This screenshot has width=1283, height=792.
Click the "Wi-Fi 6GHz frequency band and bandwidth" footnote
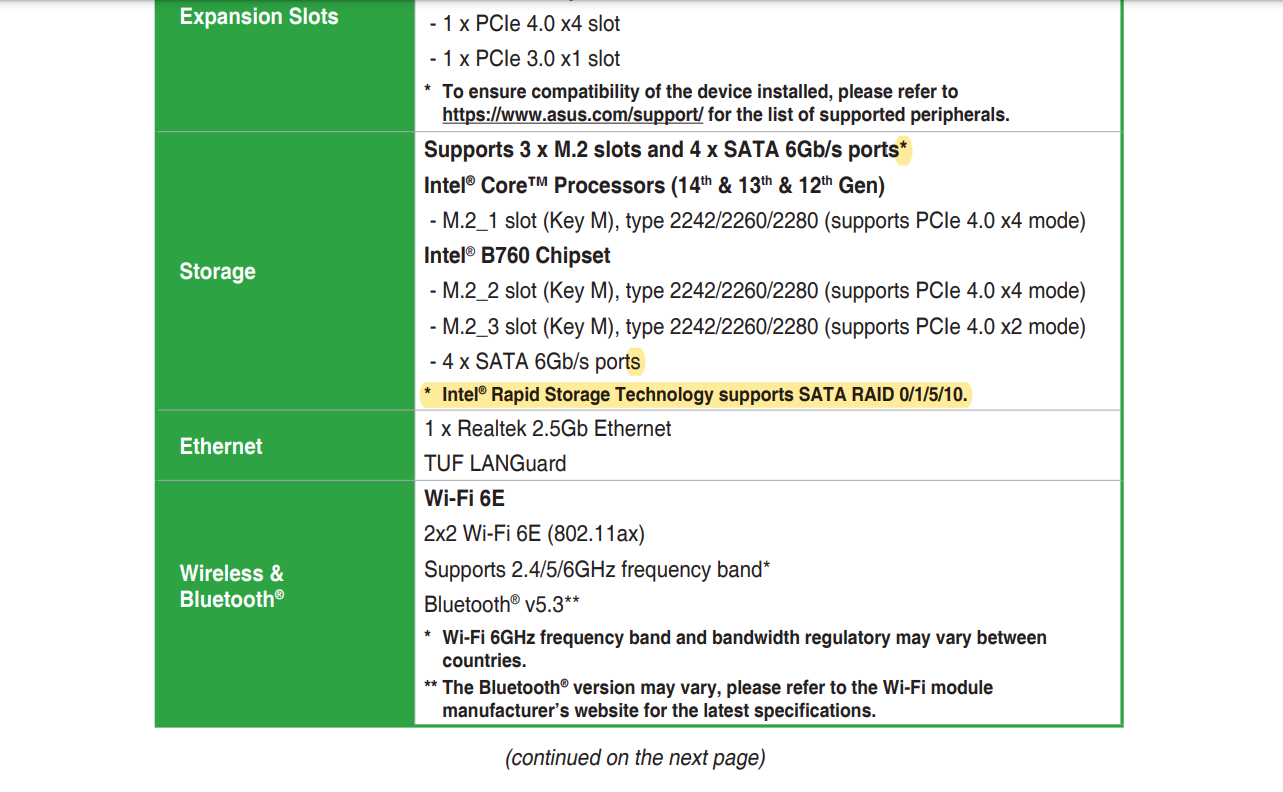(x=735, y=649)
